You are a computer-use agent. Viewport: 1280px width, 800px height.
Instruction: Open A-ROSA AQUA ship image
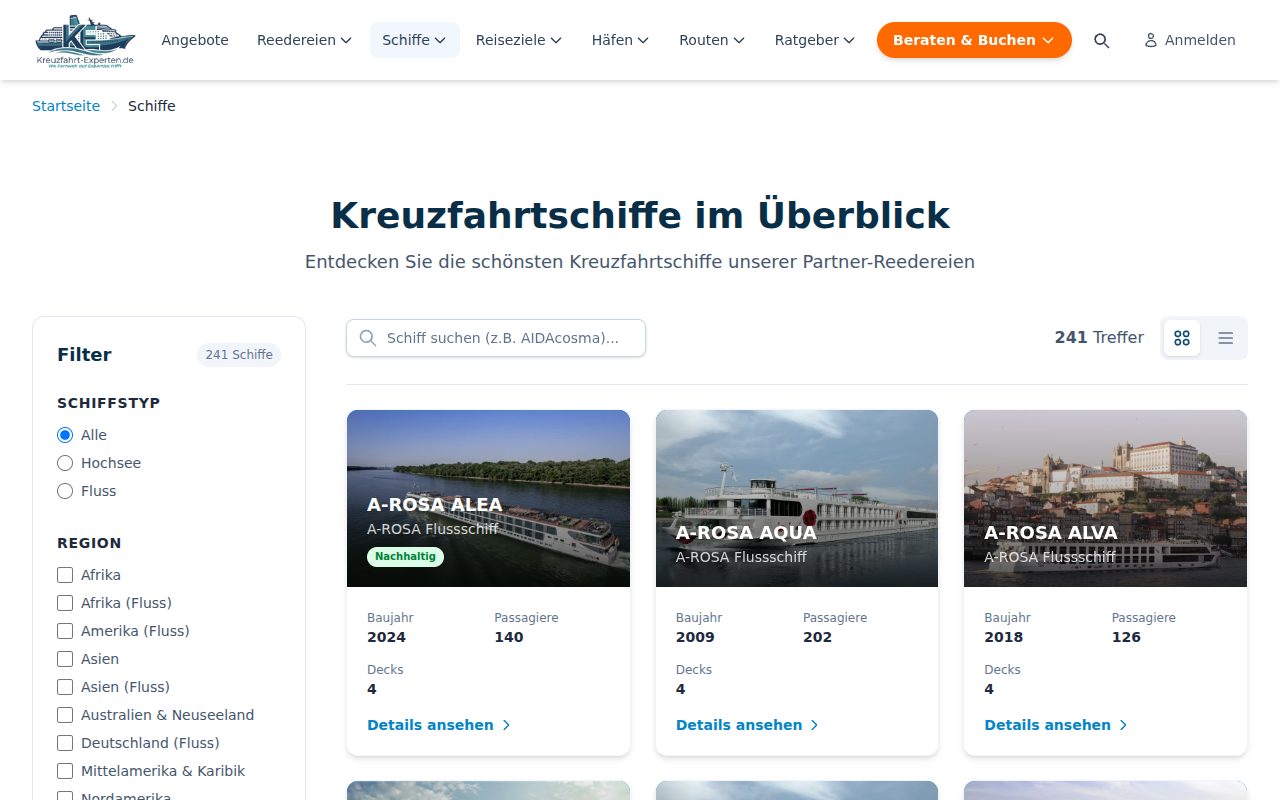(x=797, y=498)
